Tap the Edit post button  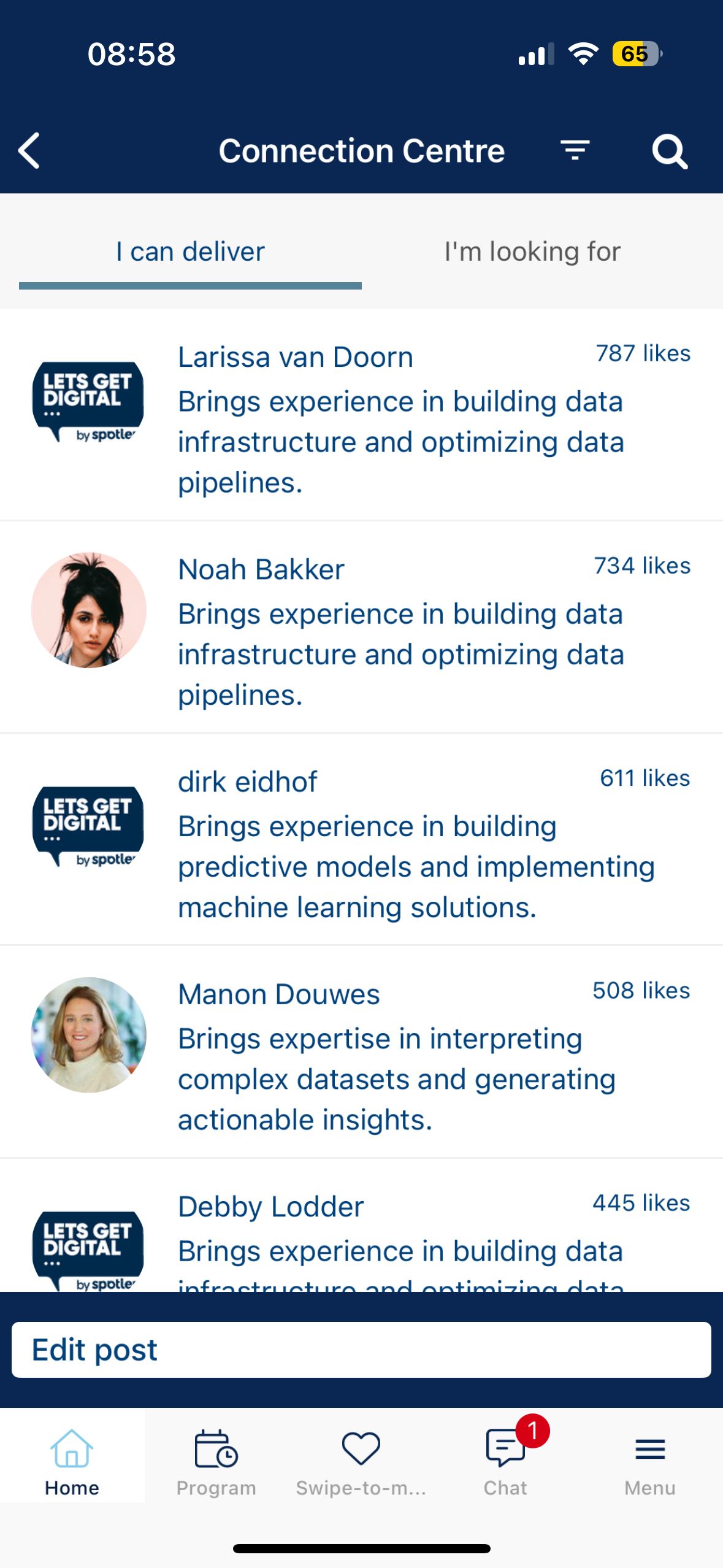coord(361,1350)
